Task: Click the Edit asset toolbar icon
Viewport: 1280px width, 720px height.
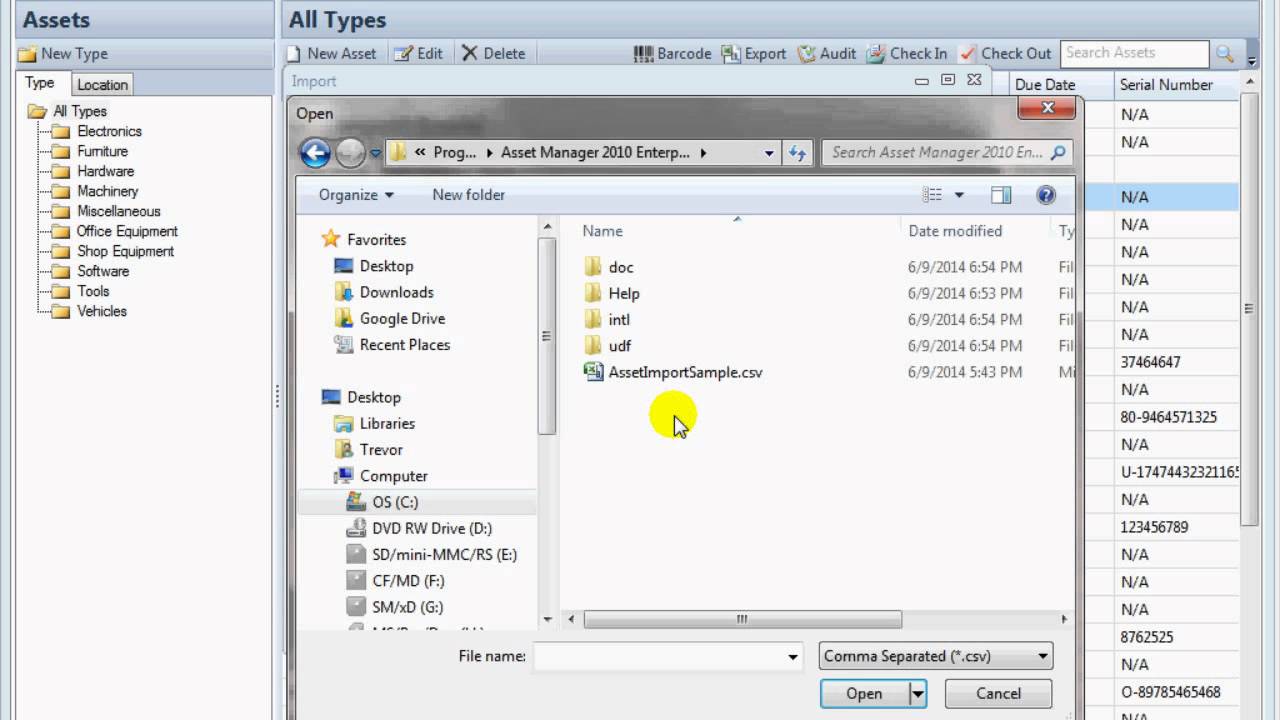Action: 403,54
